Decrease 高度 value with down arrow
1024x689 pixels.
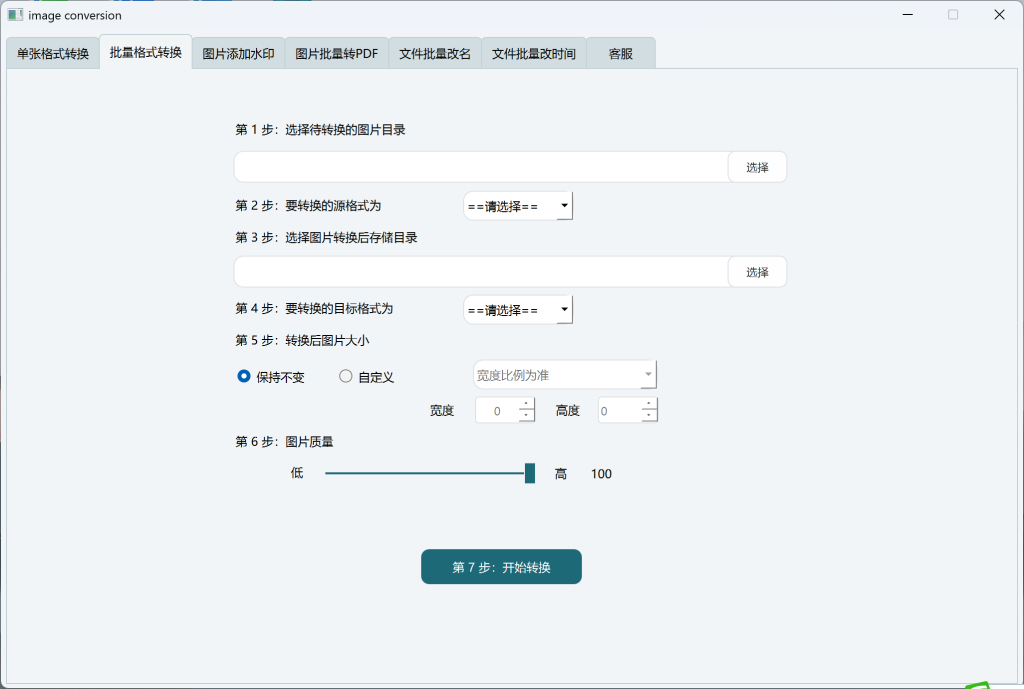(649, 416)
